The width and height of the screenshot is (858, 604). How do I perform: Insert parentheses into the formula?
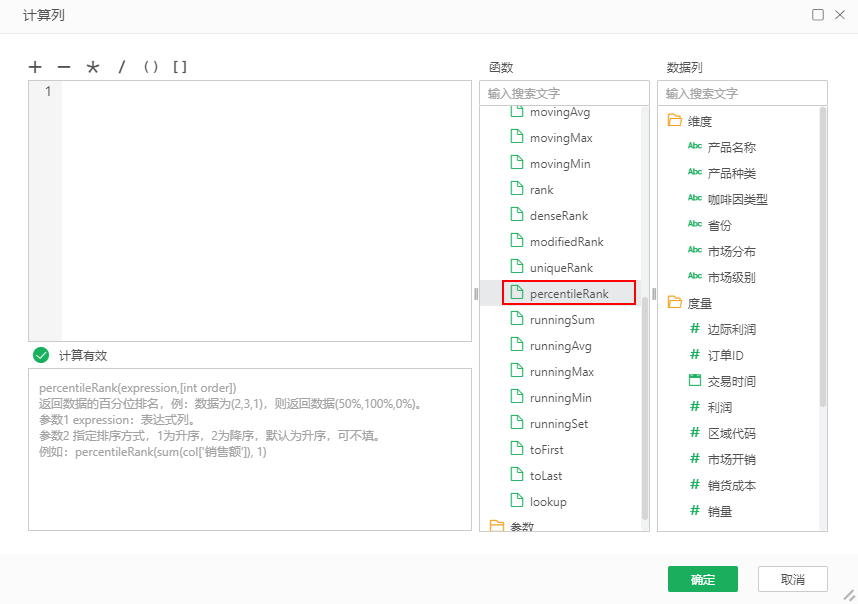[151, 67]
